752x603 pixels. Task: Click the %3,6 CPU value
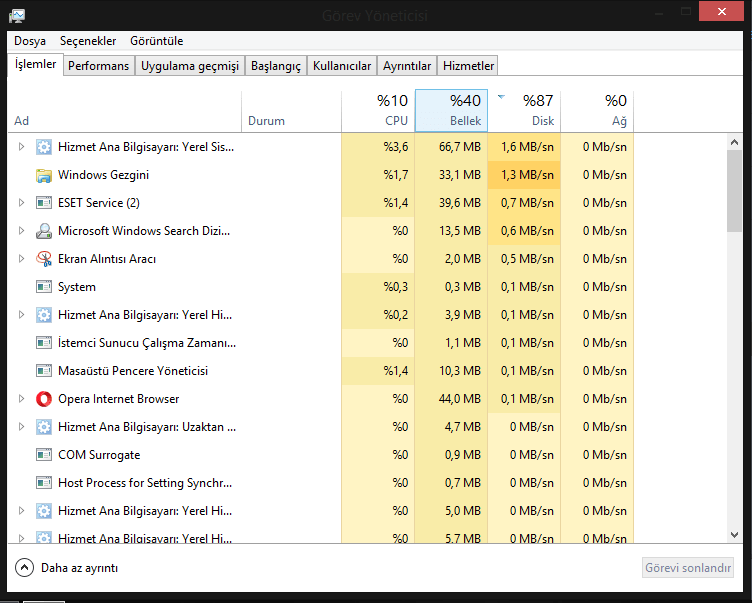(396, 147)
